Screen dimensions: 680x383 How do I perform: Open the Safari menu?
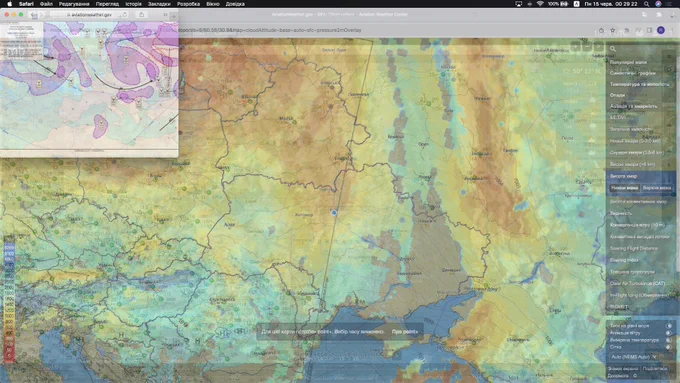click(x=26, y=4)
